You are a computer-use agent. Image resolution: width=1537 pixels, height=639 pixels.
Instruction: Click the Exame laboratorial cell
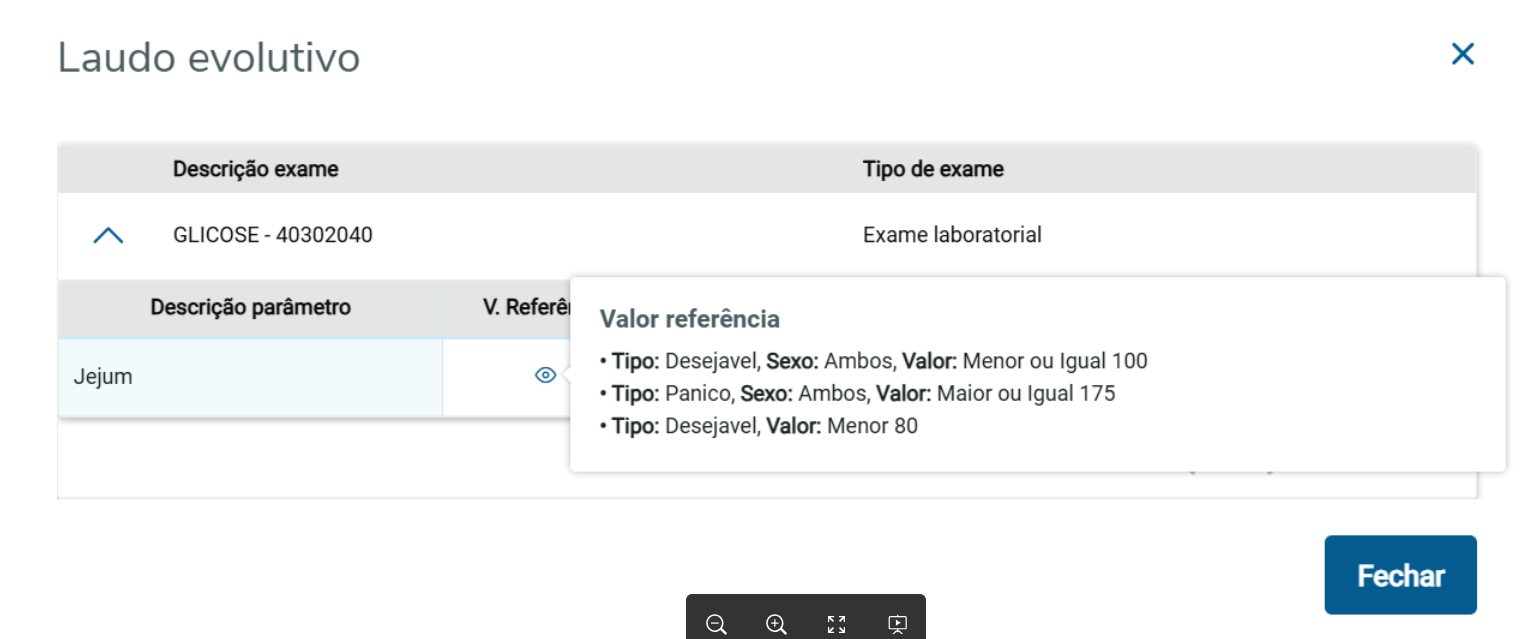[x=952, y=235]
